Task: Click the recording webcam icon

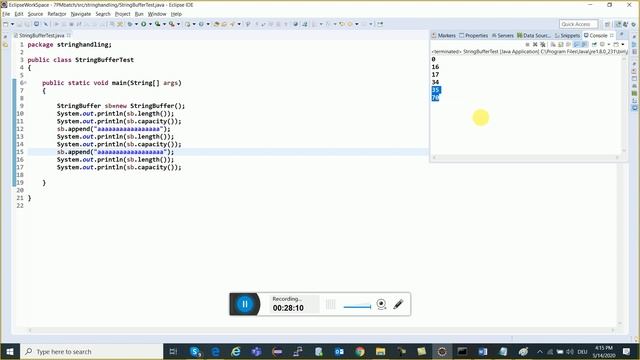Action: [381, 304]
